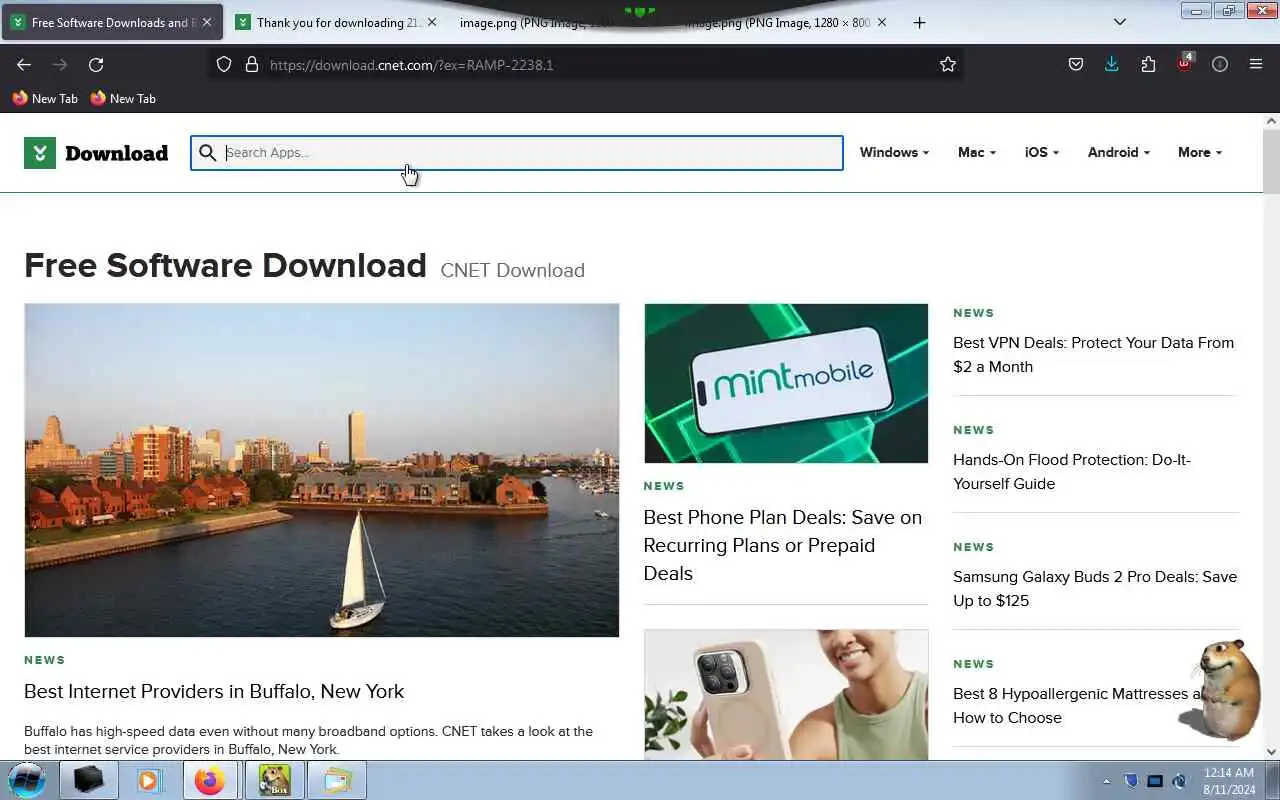Screen dimensions: 1280x800
Task: Open first New Tab bookmark
Action: (44, 98)
